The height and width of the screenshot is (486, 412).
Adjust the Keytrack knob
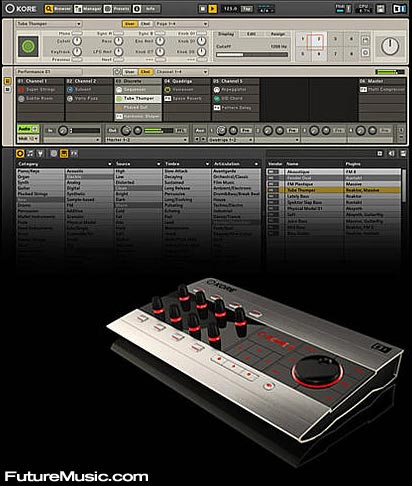[x=77, y=52]
